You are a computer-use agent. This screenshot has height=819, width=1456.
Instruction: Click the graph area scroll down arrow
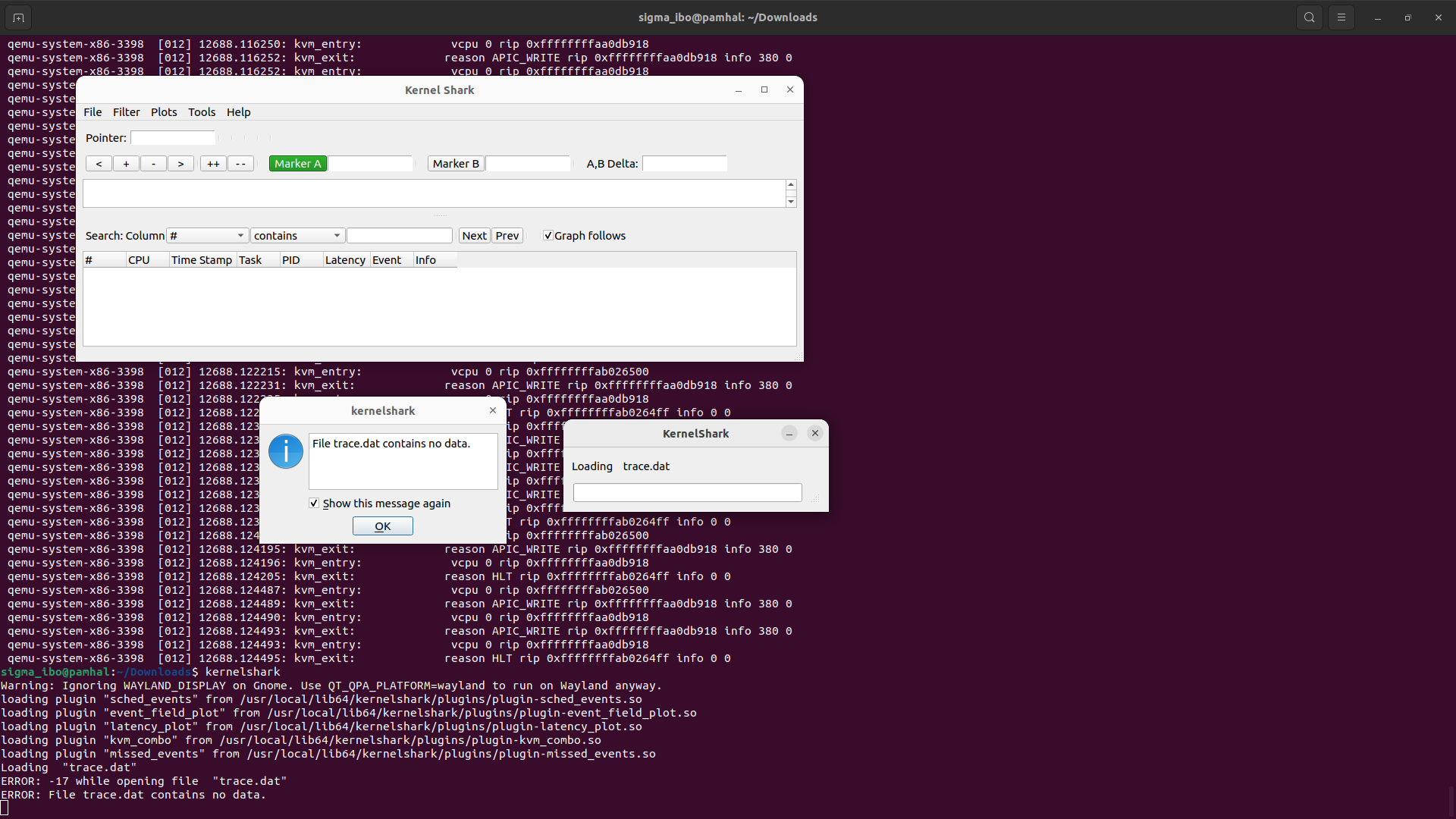click(791, 202)
